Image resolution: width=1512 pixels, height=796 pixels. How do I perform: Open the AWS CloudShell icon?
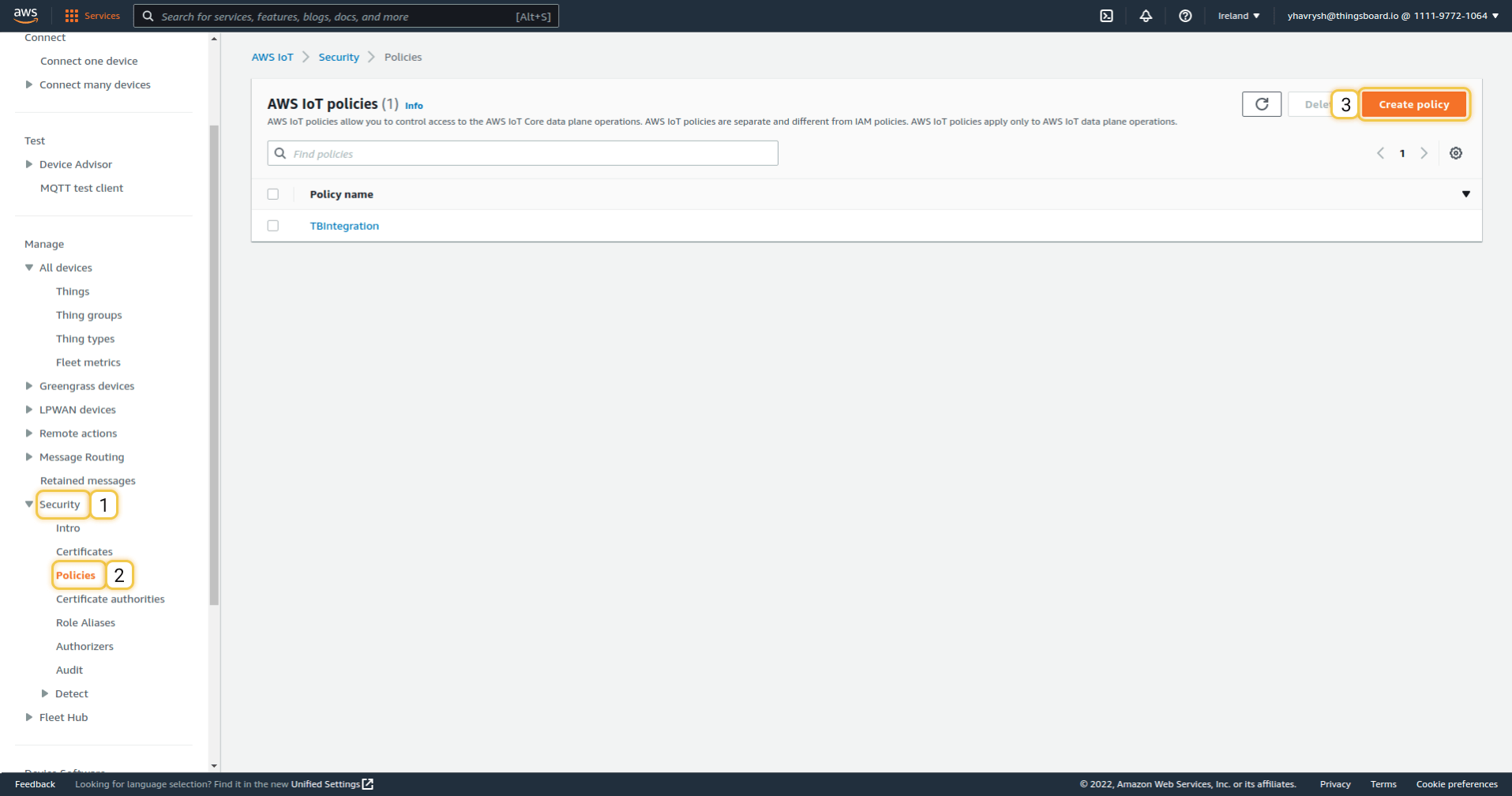click(1106, 16)
